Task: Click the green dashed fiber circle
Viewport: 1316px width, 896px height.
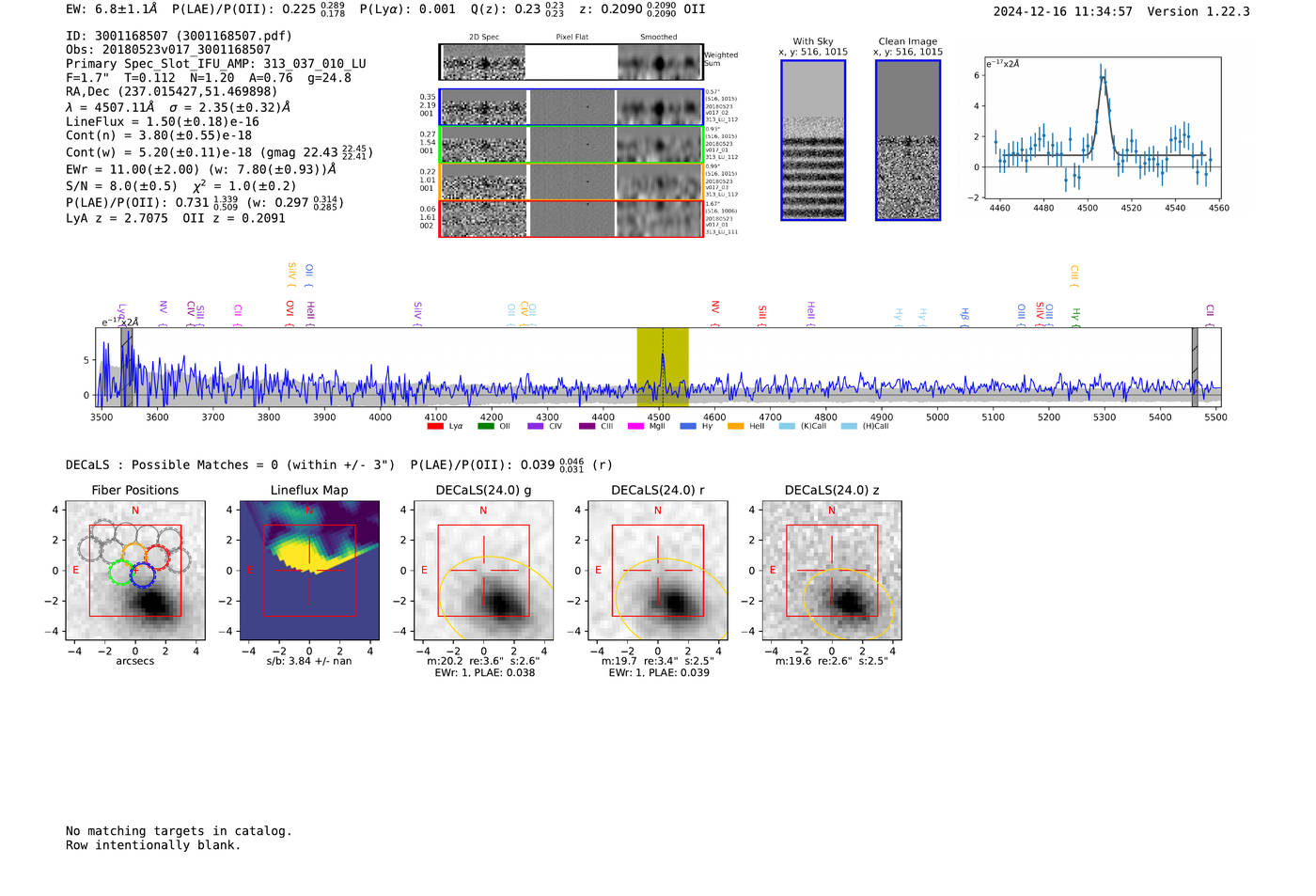Action: 122,572
